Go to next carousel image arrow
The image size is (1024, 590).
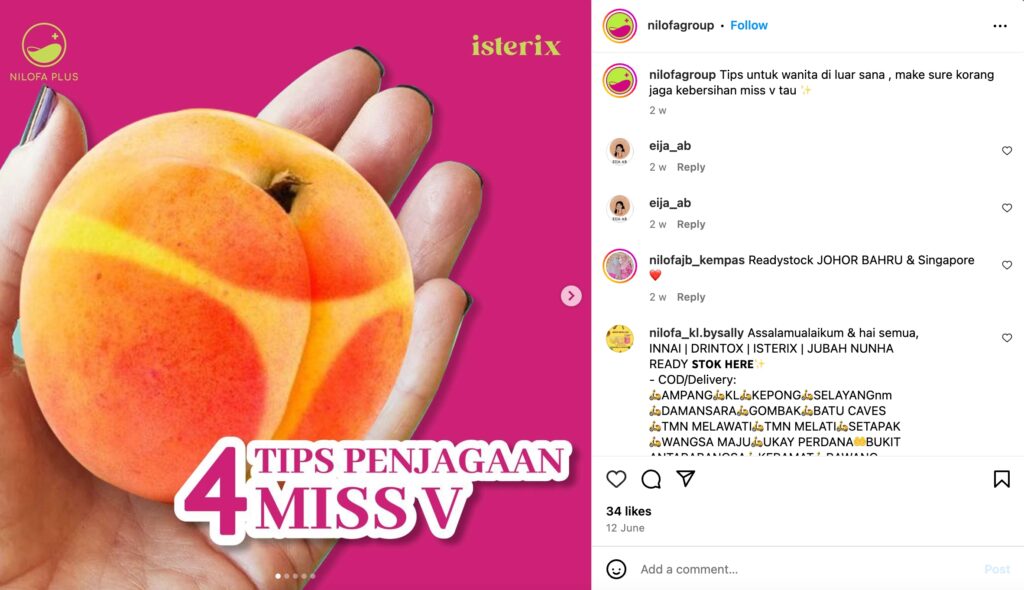tap(571, 296)
